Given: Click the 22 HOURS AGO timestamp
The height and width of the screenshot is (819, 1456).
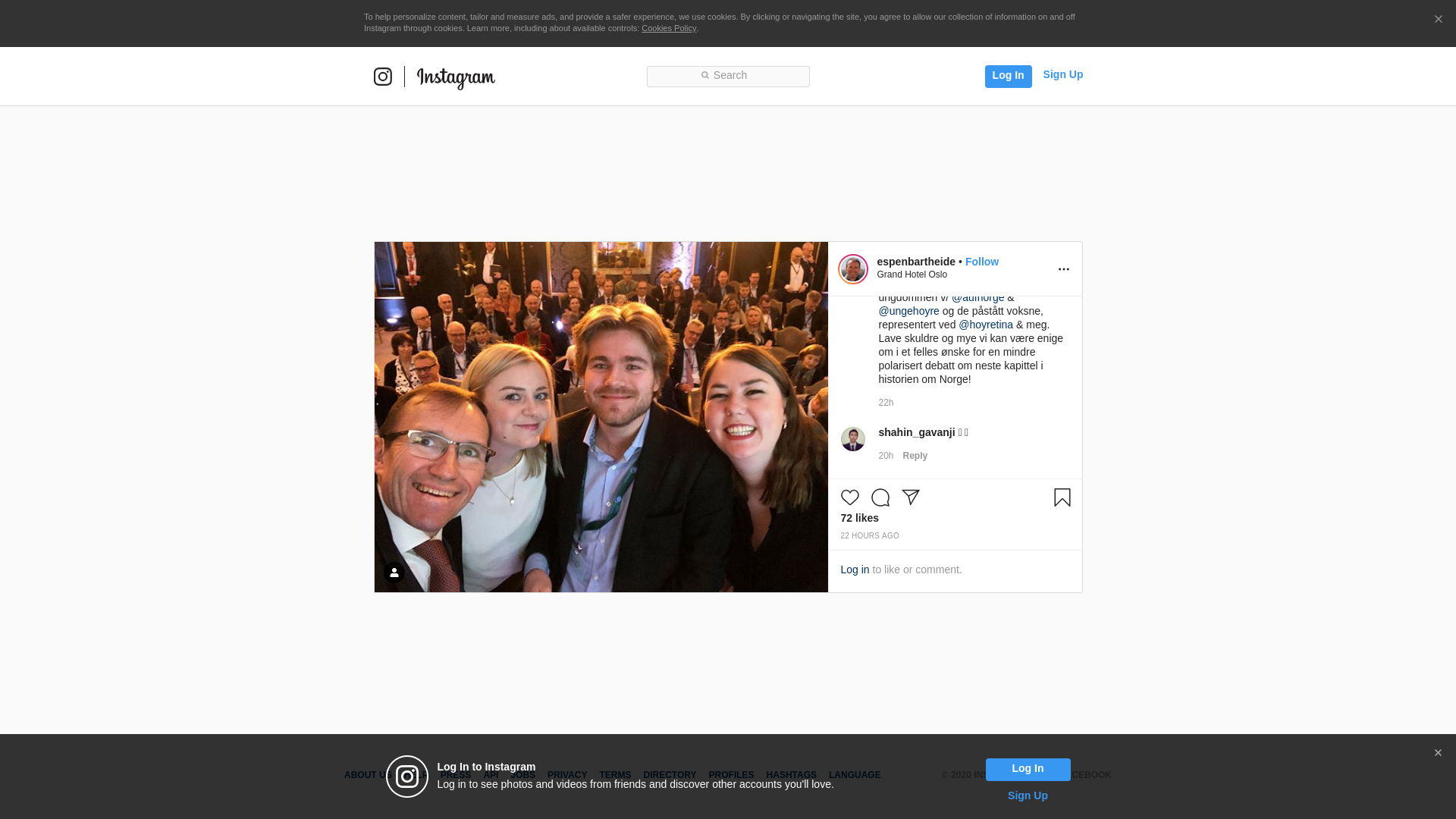Looking at the screenshot, I should [869, 536].
